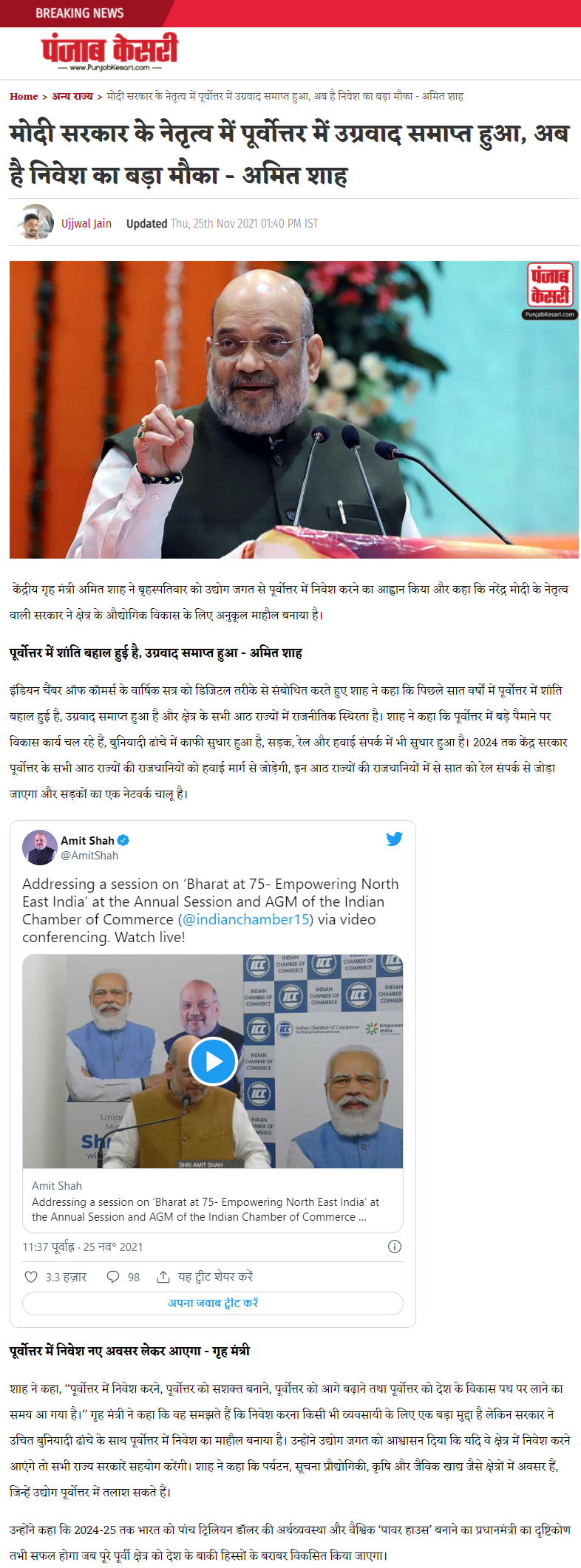The height and width of the screenshot is (1568, 581).
Task: Click the यह ट्वीट शेयर करें text
Action: pos(215,1276)
